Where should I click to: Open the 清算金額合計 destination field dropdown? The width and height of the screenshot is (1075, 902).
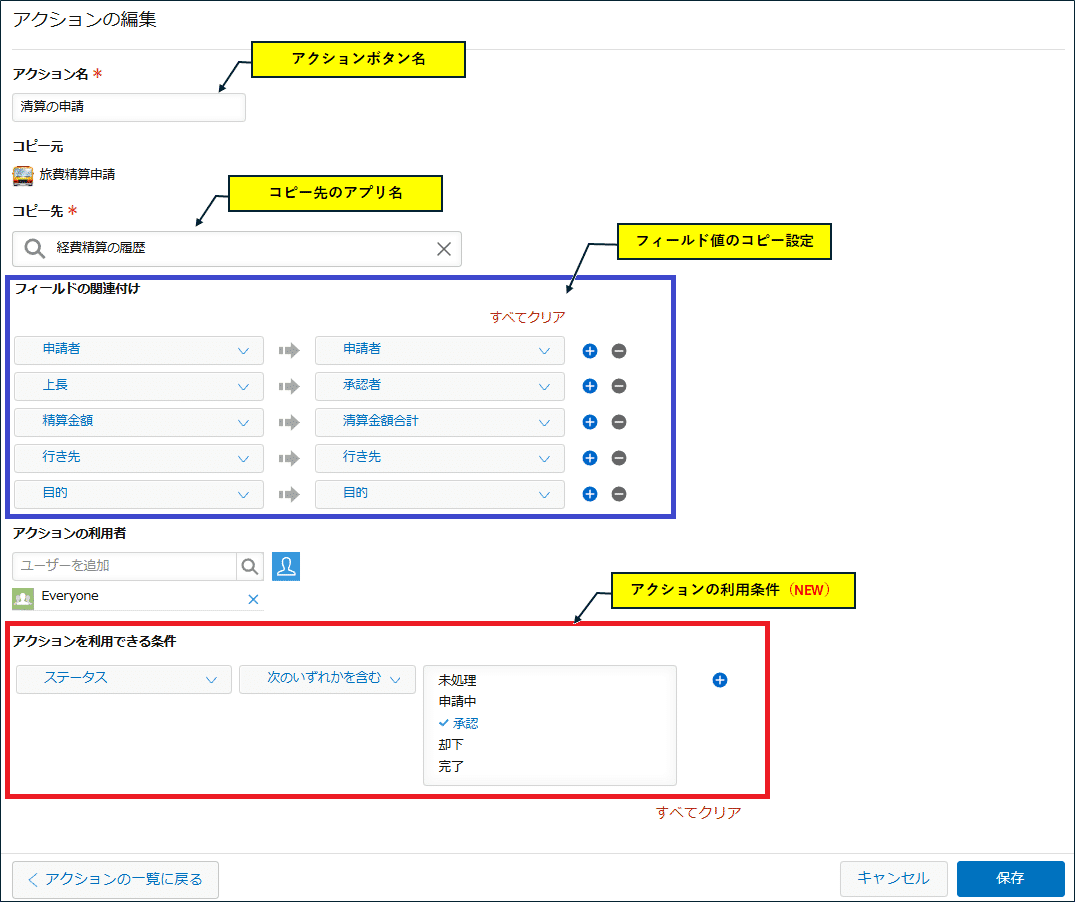[439, 422]
